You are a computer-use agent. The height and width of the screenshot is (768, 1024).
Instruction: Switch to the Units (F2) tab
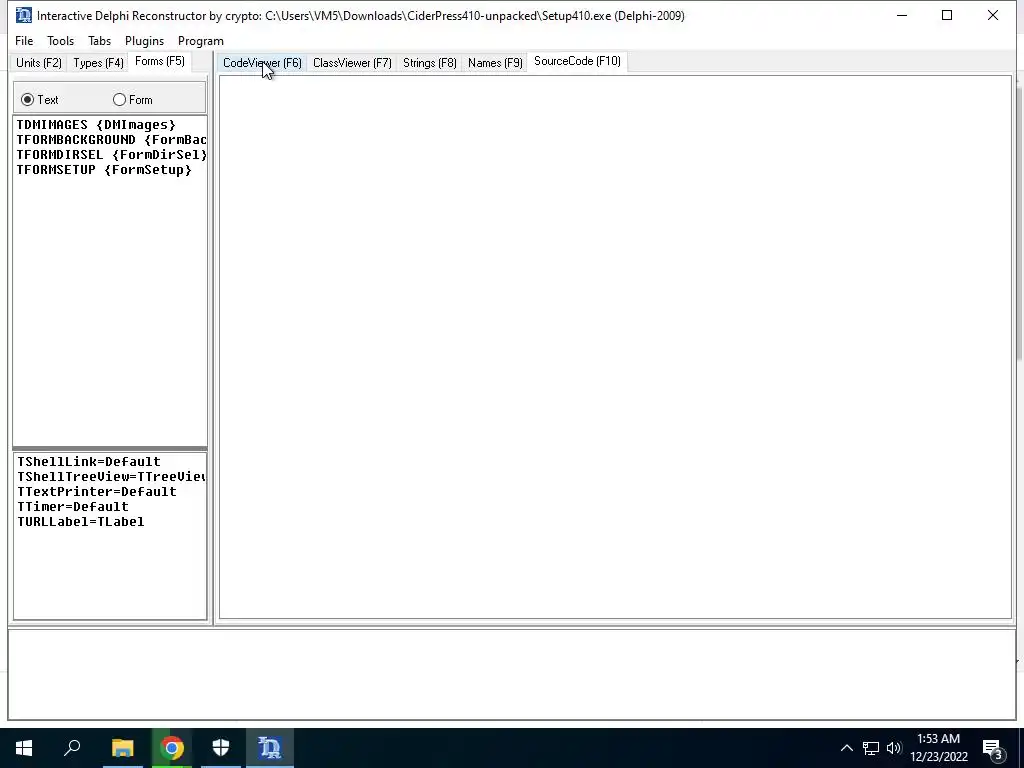pos(39,63)
